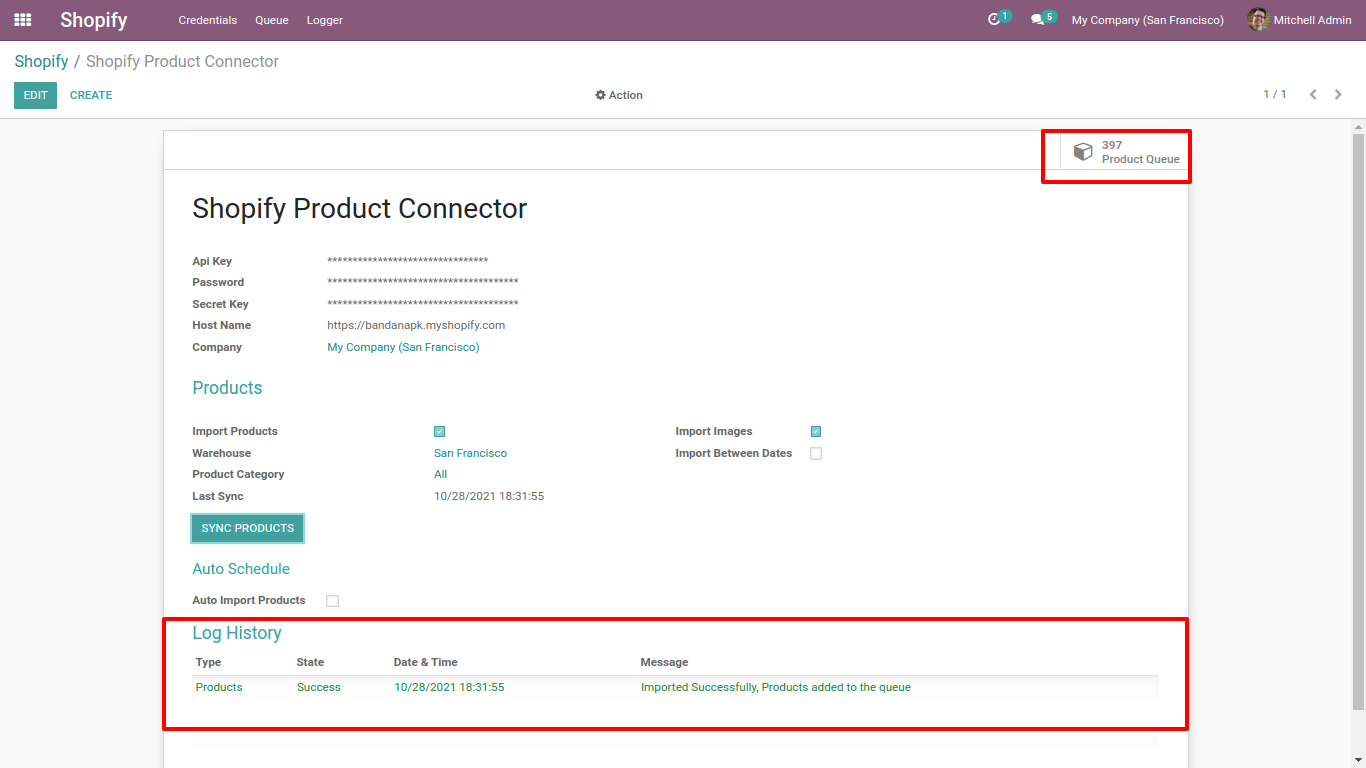Toggle the Import Products checkbox
This screenshot has height=768, width=1366.
pyautogui.click(x=439, y=432)
